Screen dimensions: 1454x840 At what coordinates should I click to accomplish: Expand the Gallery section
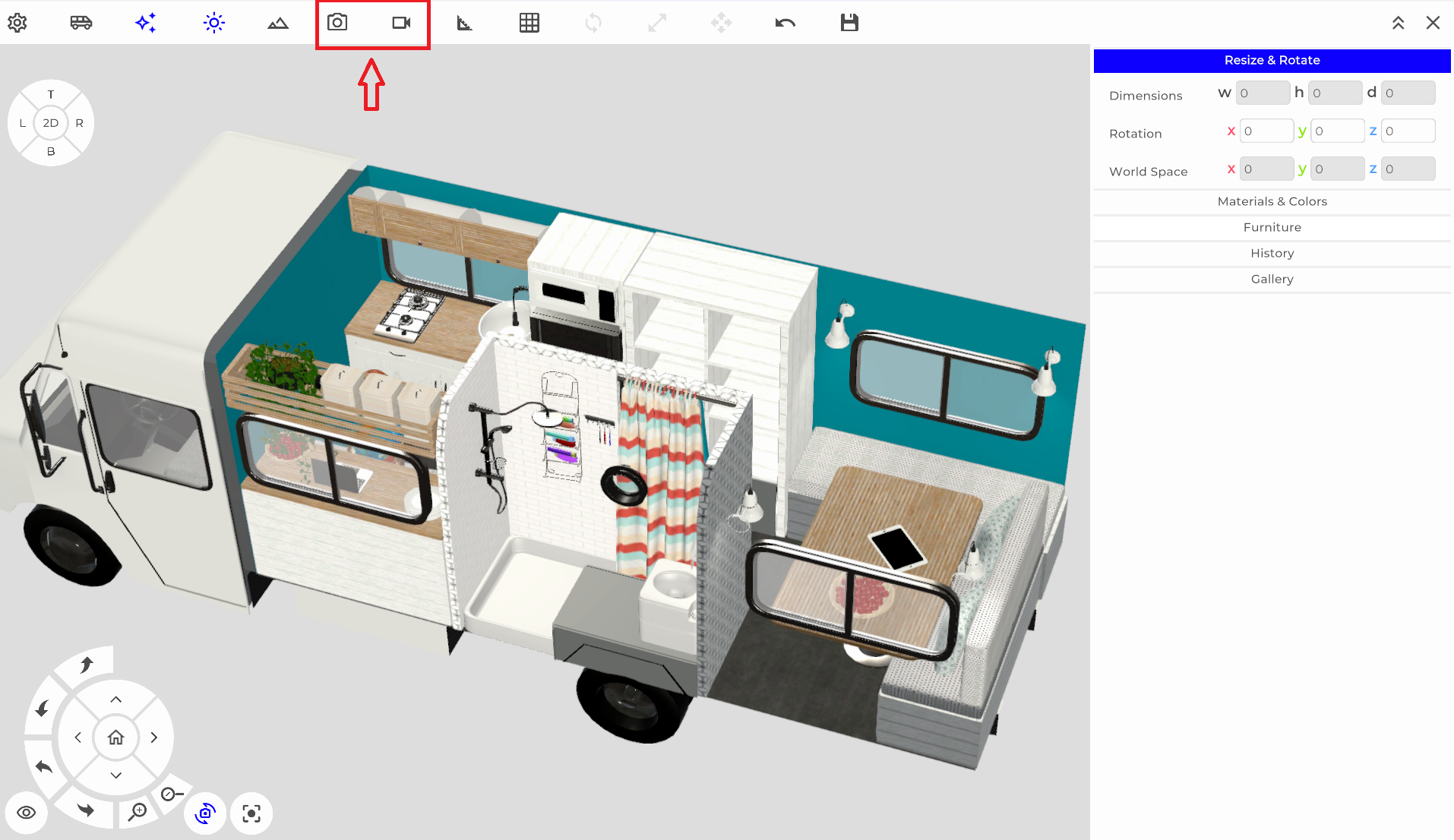1272,279
